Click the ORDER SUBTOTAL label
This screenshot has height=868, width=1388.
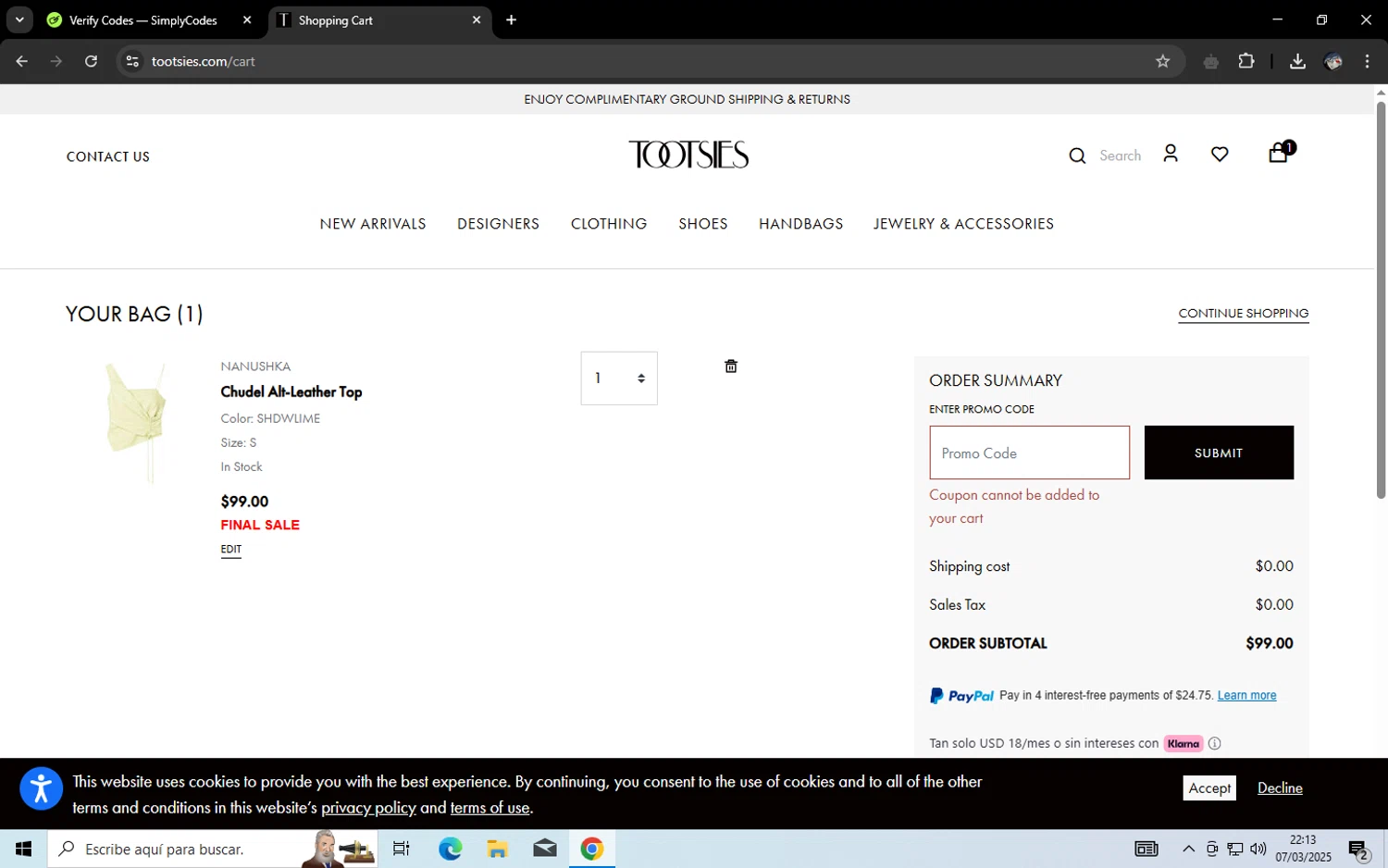[988, 643]
